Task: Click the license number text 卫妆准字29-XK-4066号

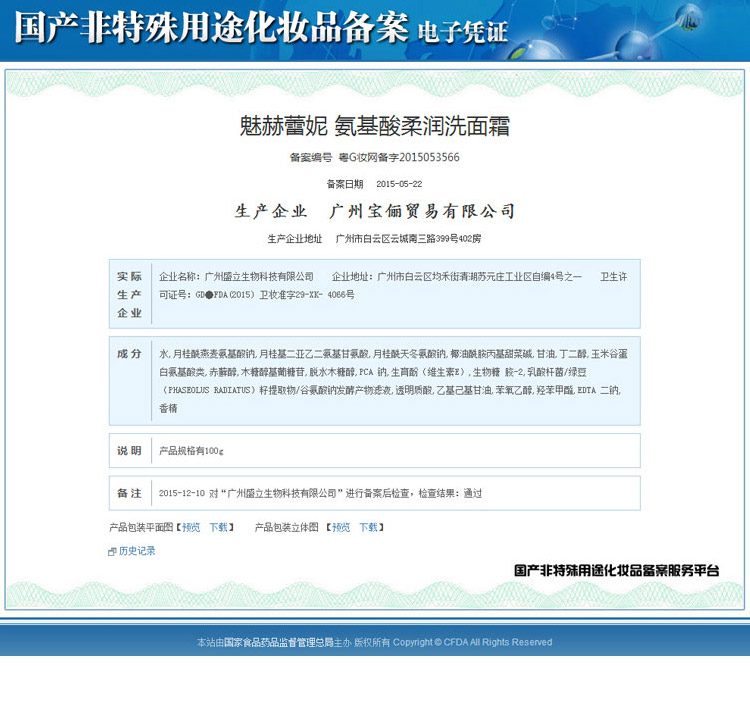Action: (x=307, y=295)
